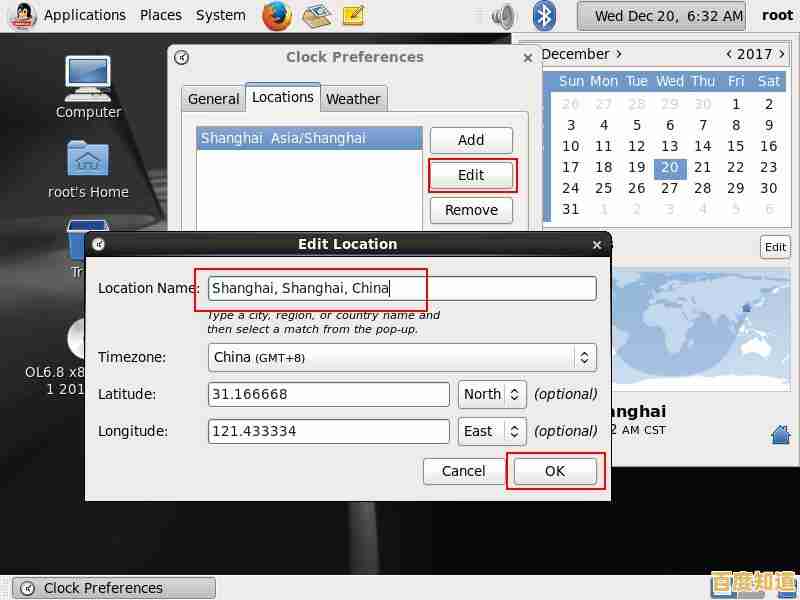
Task: Advance the calendar using the December arrow
Action: click(x=620, y=54)
